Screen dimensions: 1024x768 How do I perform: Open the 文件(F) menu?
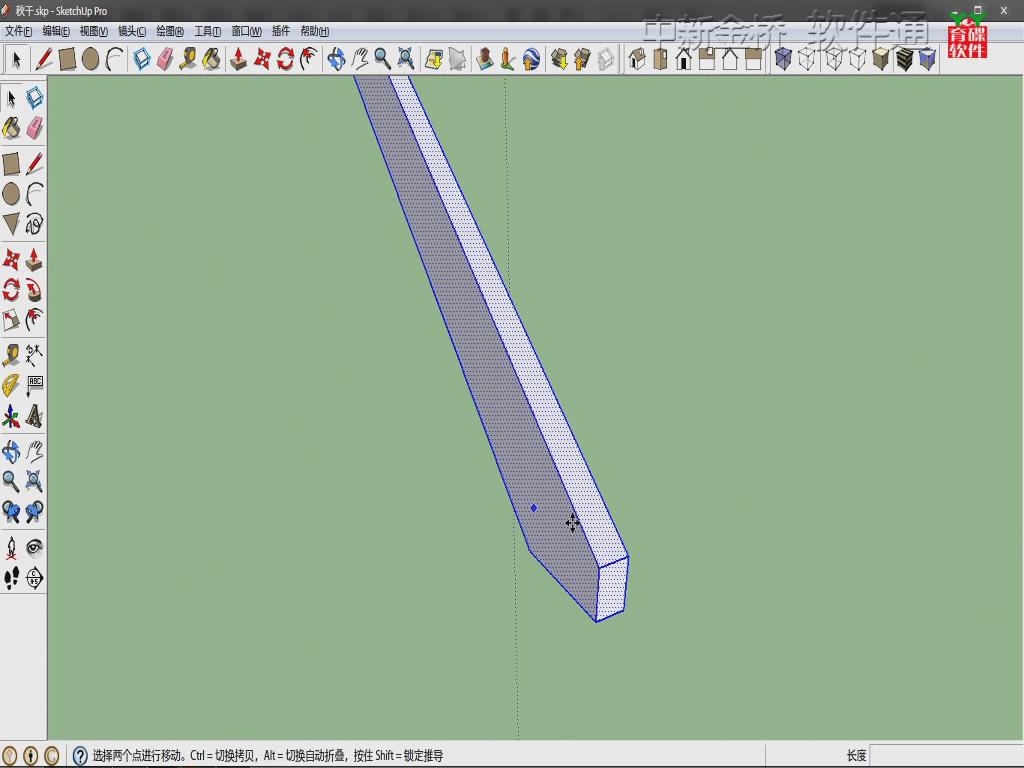[18, 31]
